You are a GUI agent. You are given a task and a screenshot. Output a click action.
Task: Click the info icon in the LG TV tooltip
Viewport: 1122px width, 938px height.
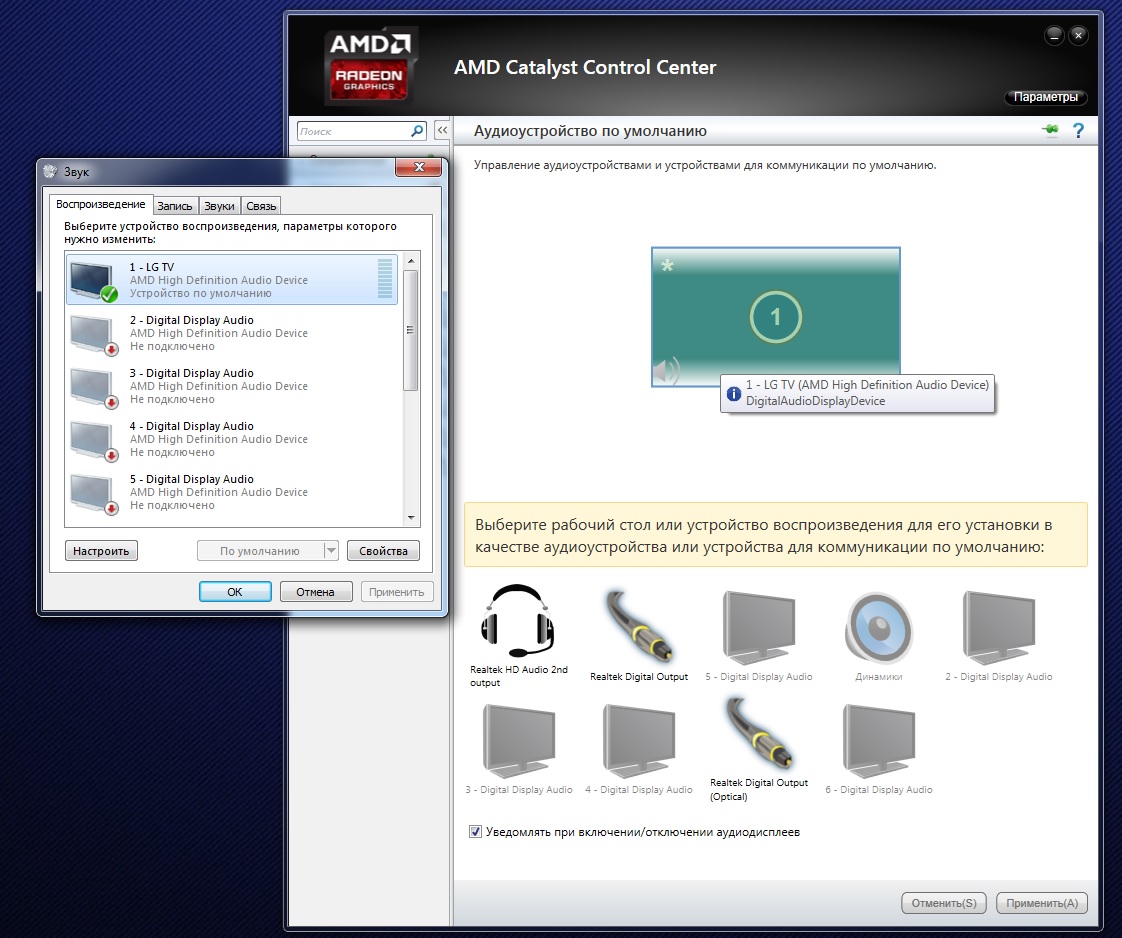[x=733, y=394]
